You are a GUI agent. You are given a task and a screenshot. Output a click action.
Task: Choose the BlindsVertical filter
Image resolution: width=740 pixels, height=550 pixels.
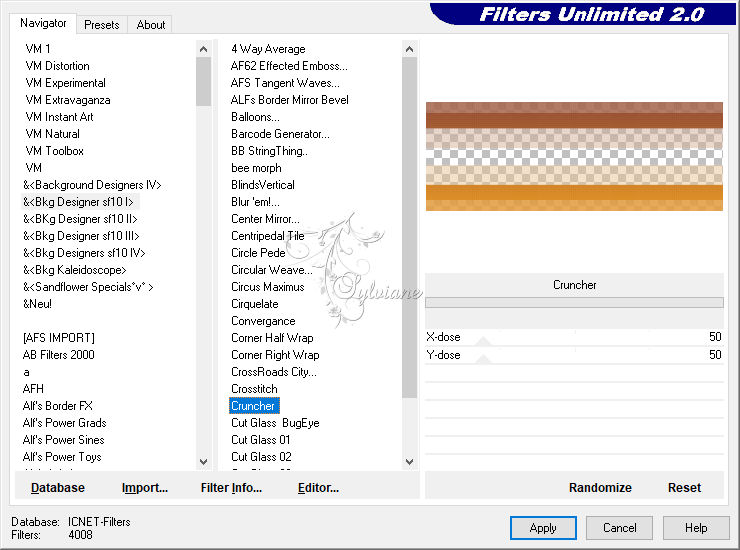point(263,185)
